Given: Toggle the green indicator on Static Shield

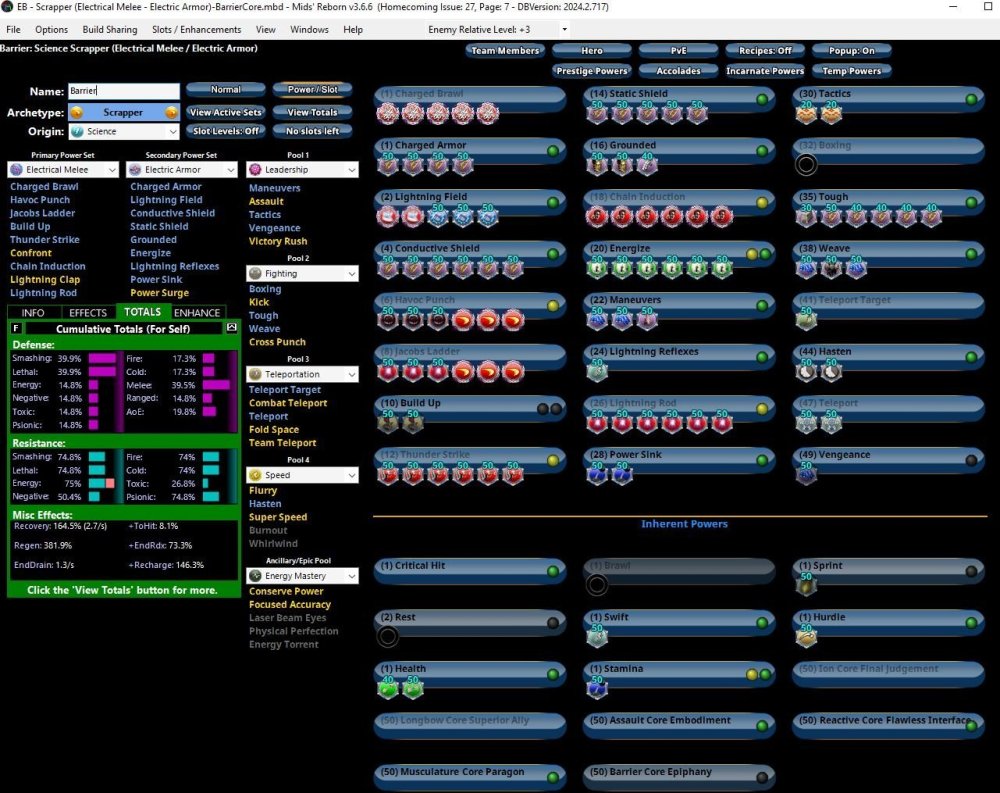Looking at the screenshot, I should coord(762,99).
